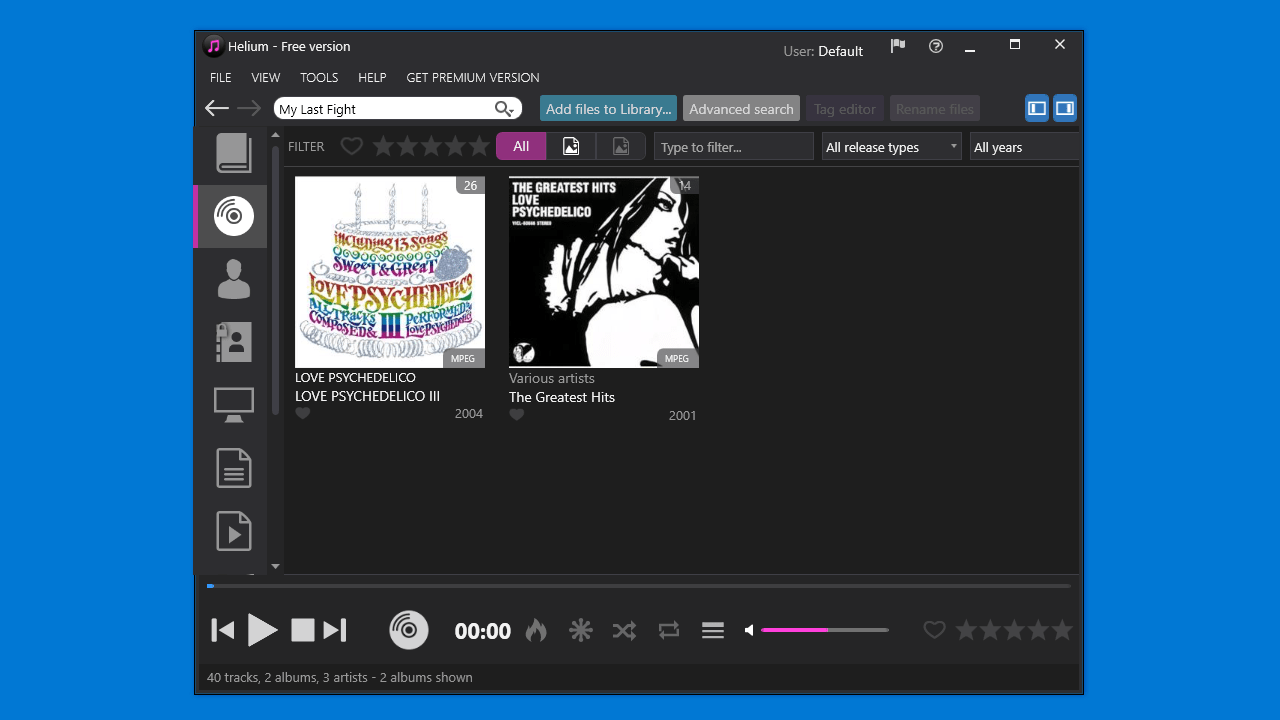The height and width of the screenshot is (720, 1280).
Task: Filter albums without cover picture
Action: click(x=621, y=146)
